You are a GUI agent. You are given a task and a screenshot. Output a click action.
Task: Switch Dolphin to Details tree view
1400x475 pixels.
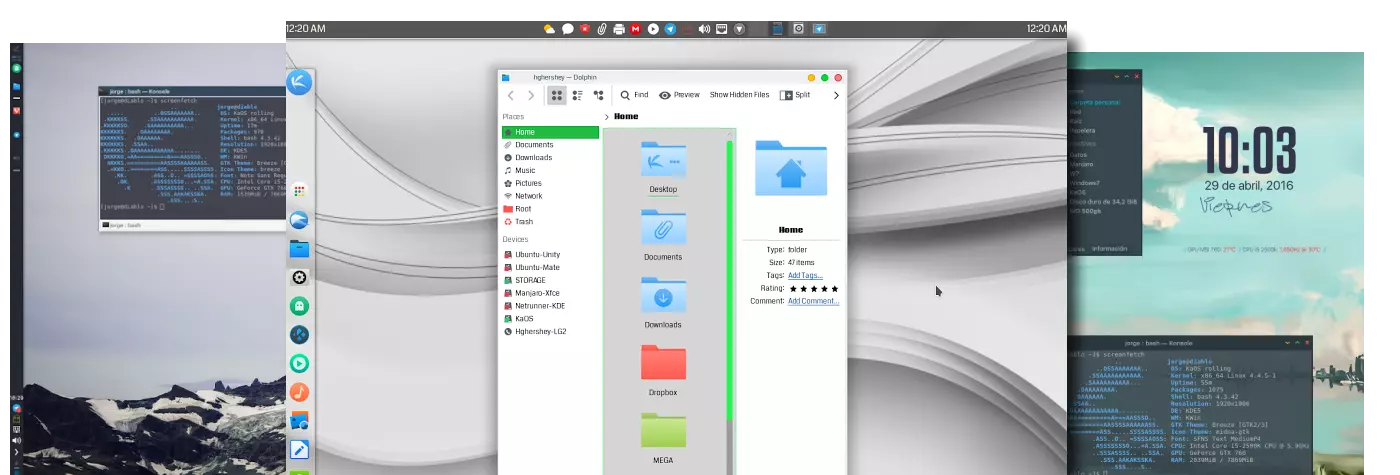click(x=598, y=96)
